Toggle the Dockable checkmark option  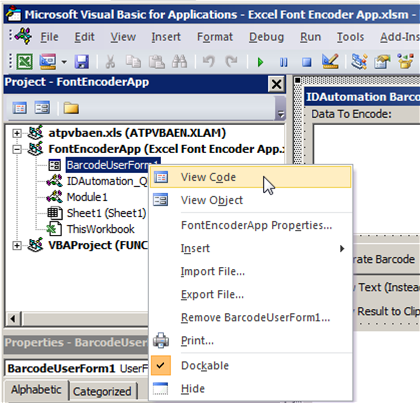click(x=251, y=365)
